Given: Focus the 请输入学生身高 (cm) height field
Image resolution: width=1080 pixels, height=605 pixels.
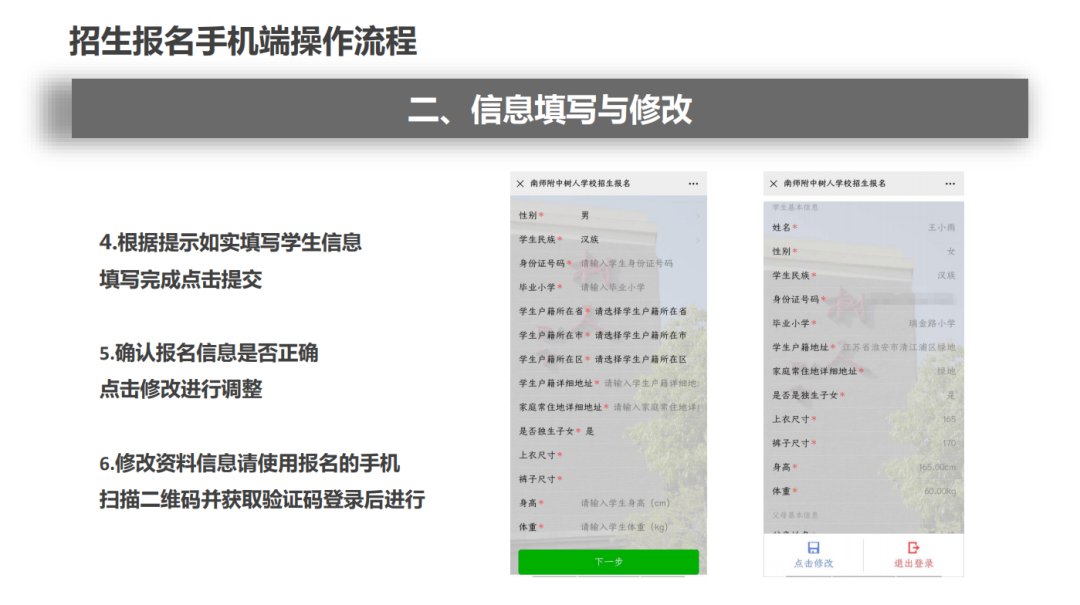Looking at the screenshot, I should click(625, 503).
